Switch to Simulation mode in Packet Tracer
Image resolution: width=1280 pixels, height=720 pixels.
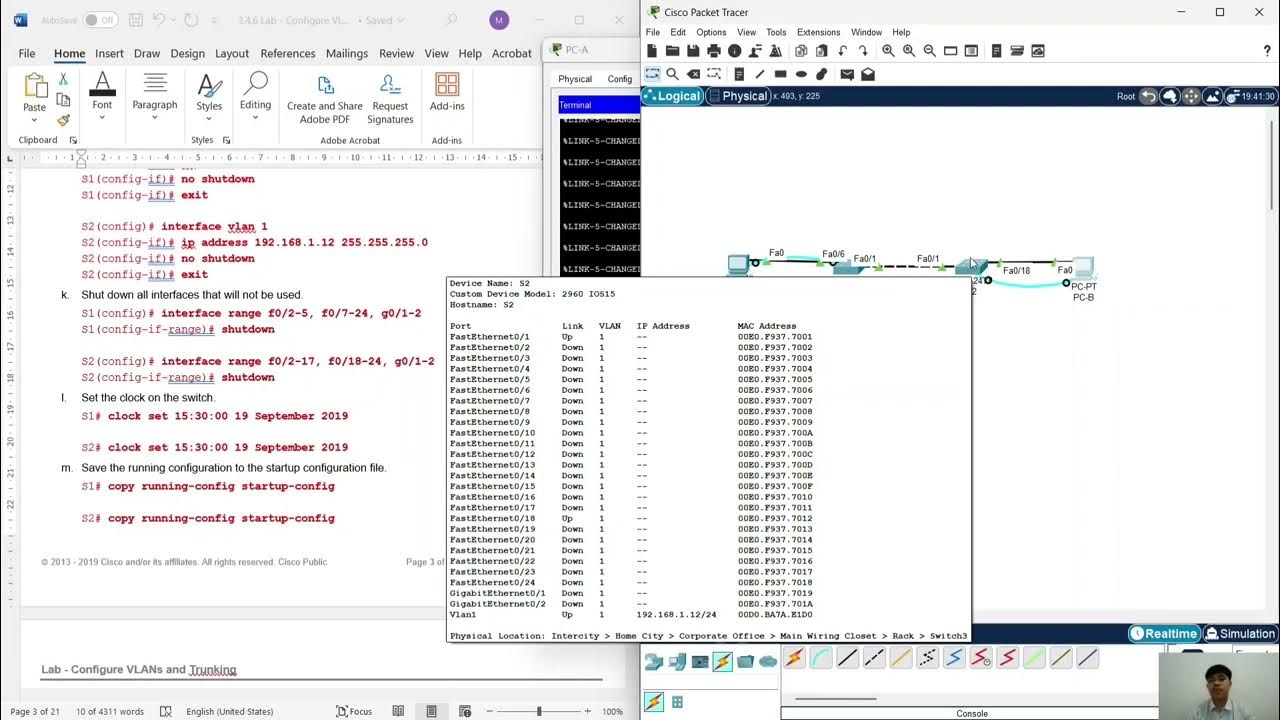pyautogui.click(x=1240, y=633)
